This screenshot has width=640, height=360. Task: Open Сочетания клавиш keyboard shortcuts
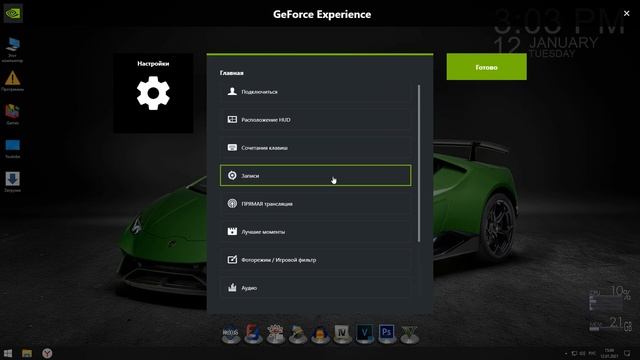pos(316,148)
